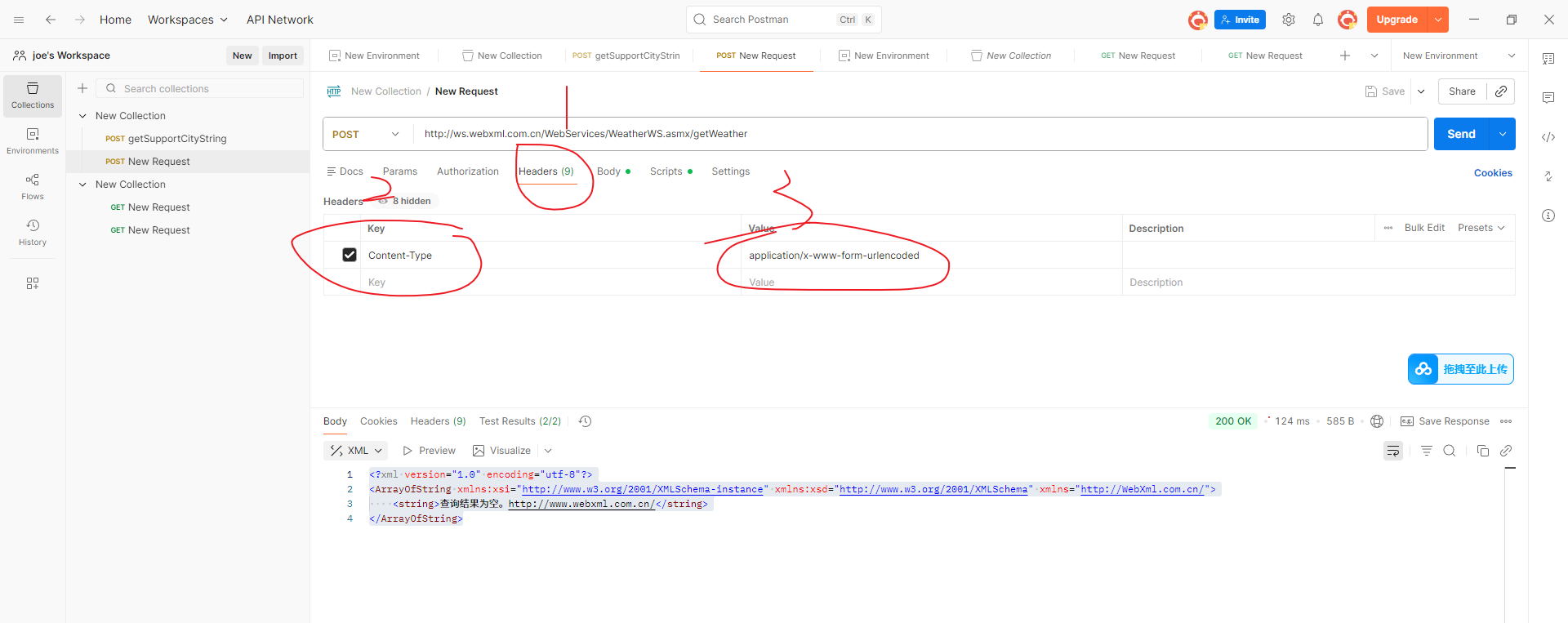
Task: Click the Invite button
Action: click(1240, 20)
